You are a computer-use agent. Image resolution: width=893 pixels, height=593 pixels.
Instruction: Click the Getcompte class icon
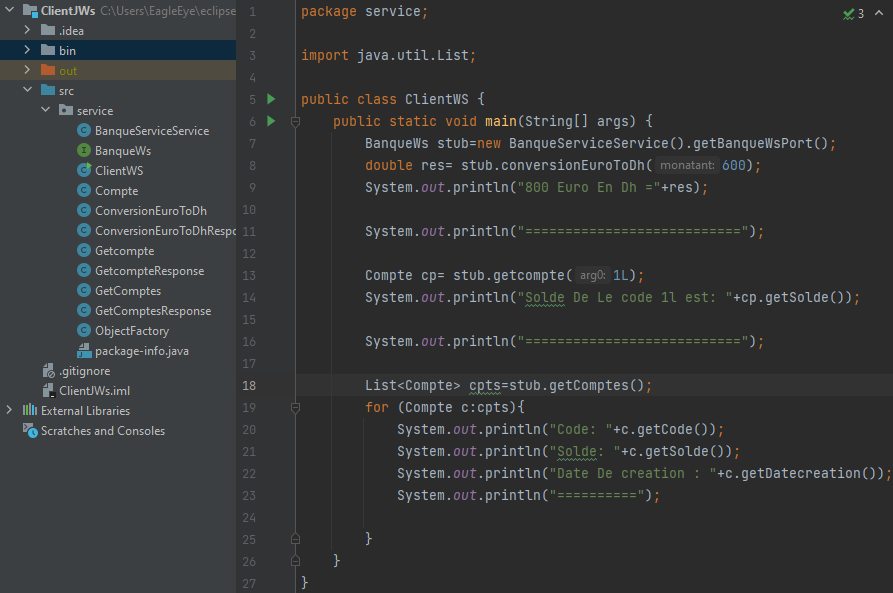[84, 250]
